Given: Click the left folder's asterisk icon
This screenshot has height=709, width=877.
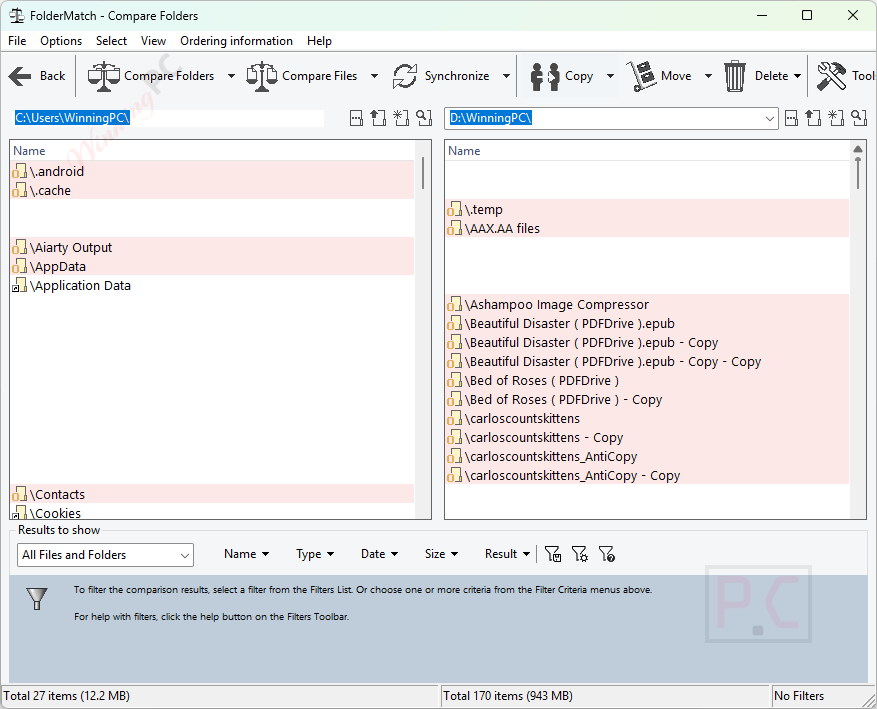Looking at the screenshot, I should click(401, 118).
